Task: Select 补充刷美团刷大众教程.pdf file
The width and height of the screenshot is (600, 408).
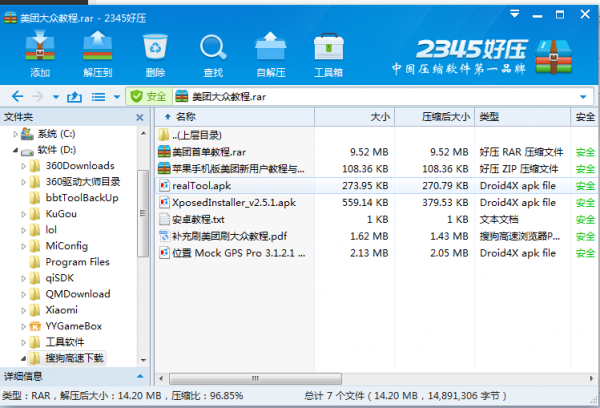Action: coord(377,236)
